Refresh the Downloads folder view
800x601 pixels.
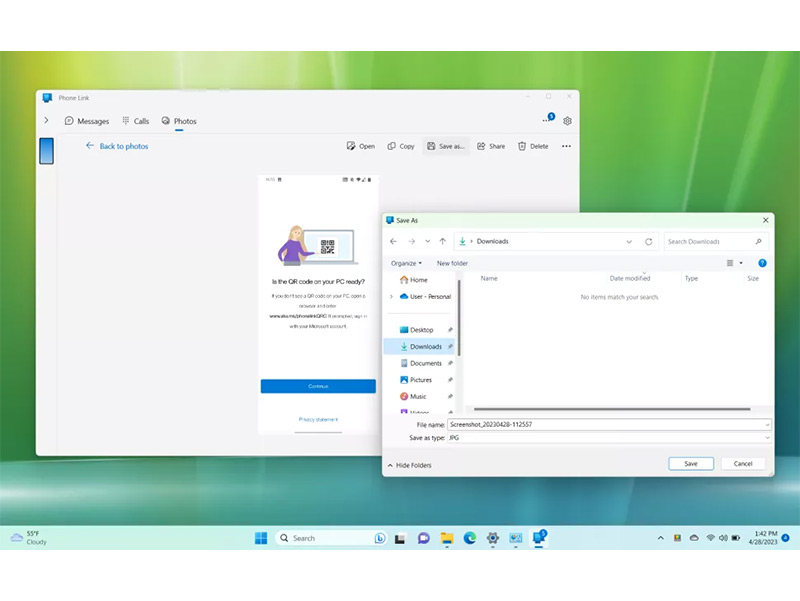[x=648, y=242]
